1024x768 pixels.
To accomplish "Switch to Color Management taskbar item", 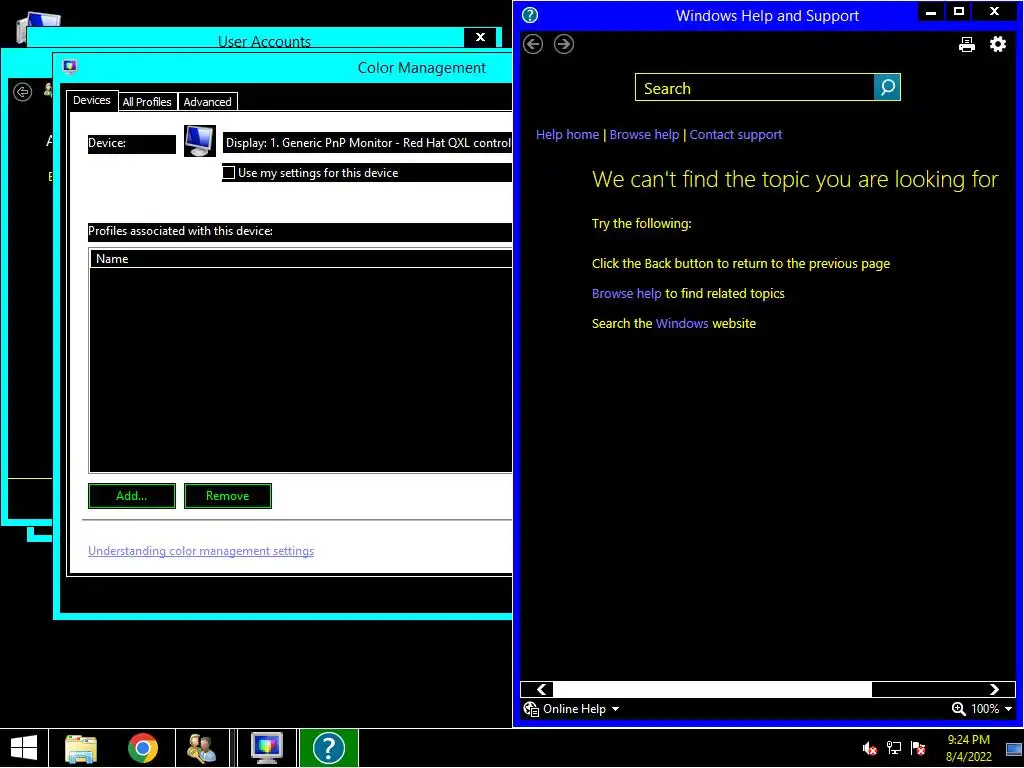I will click(266, 748).
